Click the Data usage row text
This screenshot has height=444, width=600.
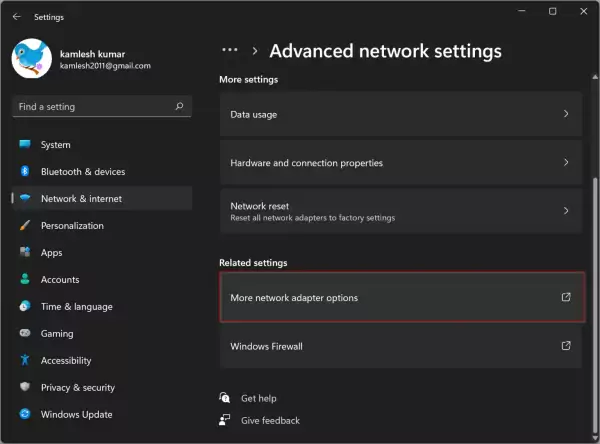[x=254, y=115]
